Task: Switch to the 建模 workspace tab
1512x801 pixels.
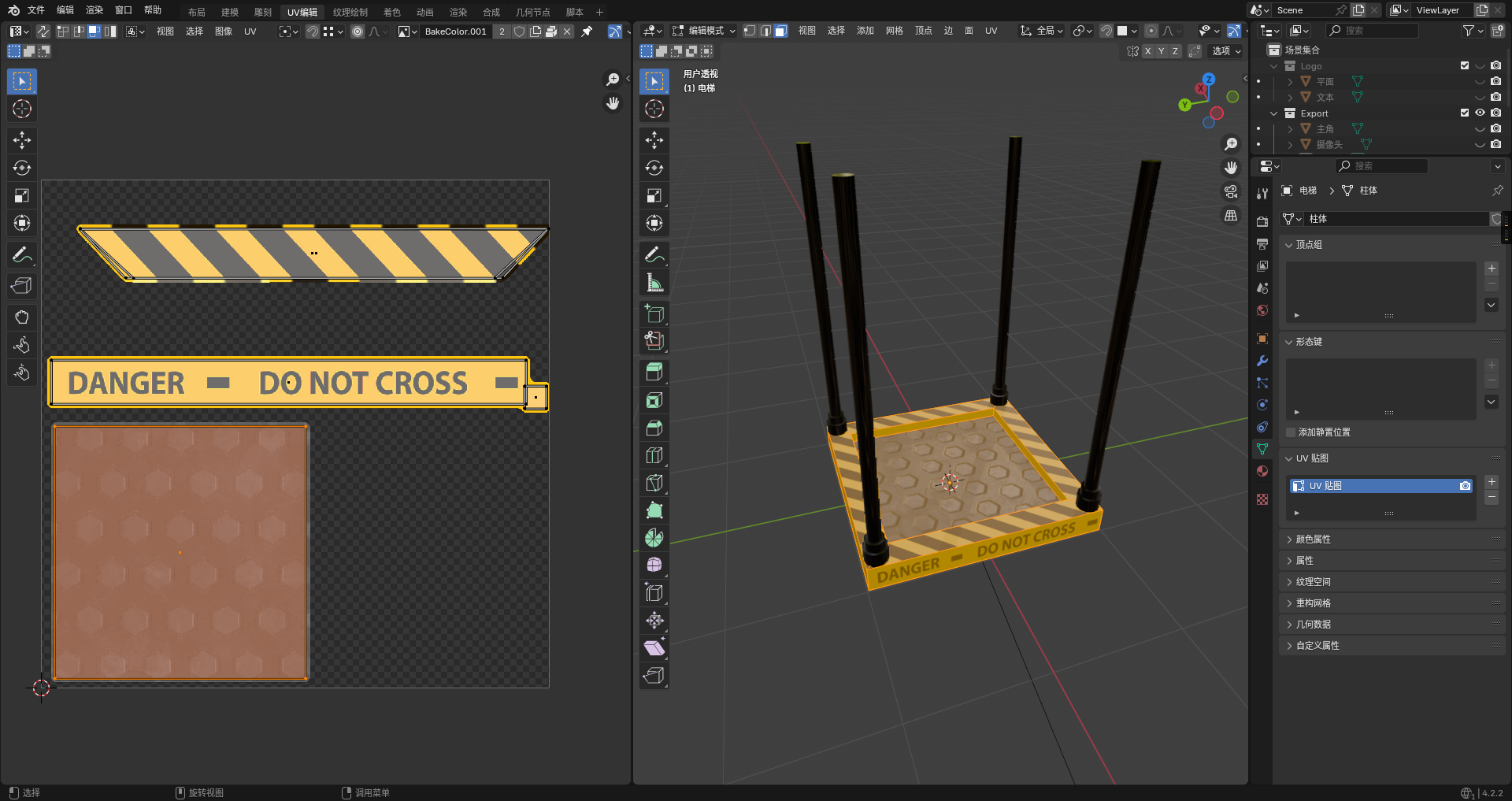Action: pyautogui.click(x=230, y=12)
